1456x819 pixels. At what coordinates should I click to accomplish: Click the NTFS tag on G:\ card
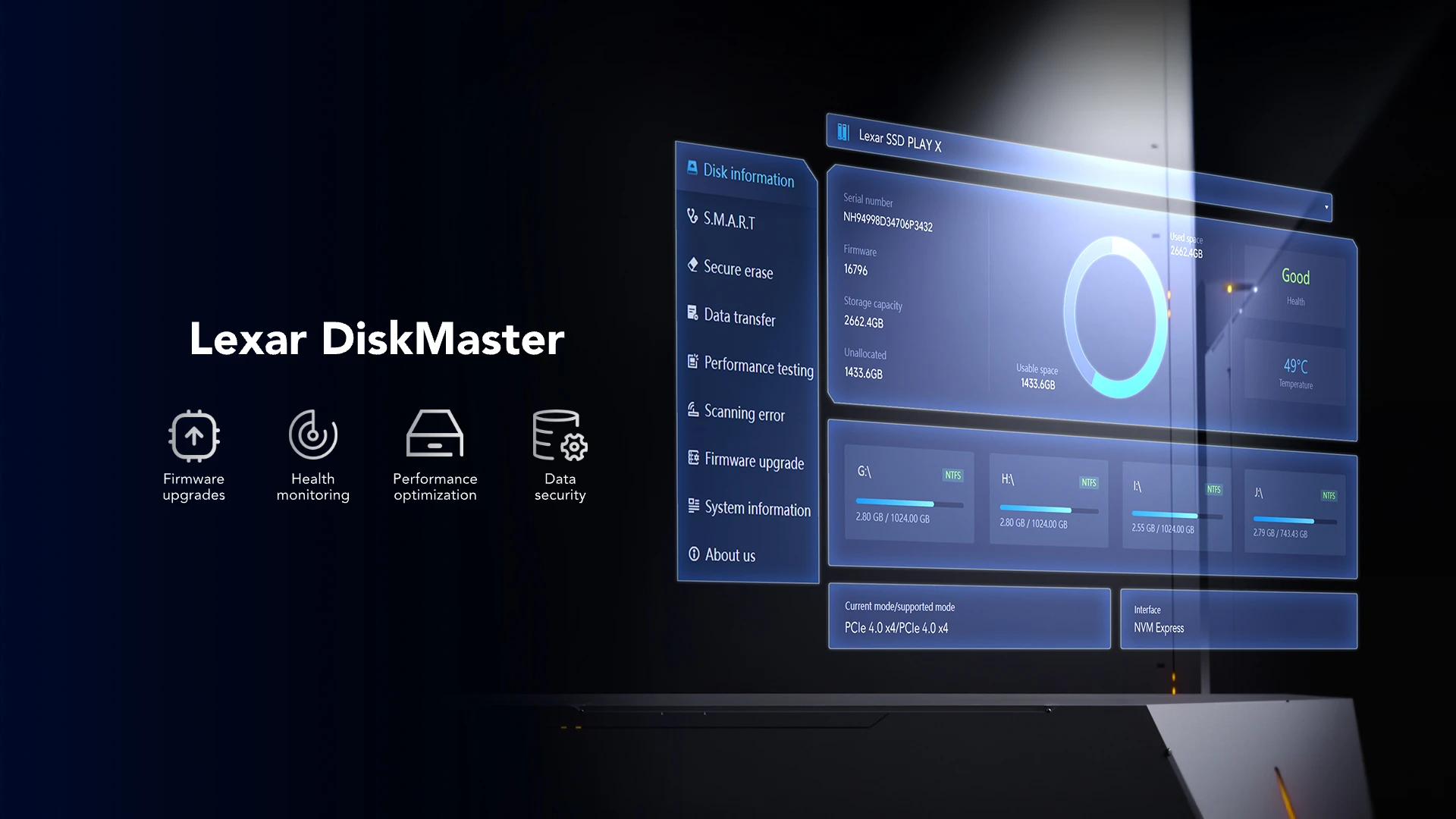coord(952,475)
